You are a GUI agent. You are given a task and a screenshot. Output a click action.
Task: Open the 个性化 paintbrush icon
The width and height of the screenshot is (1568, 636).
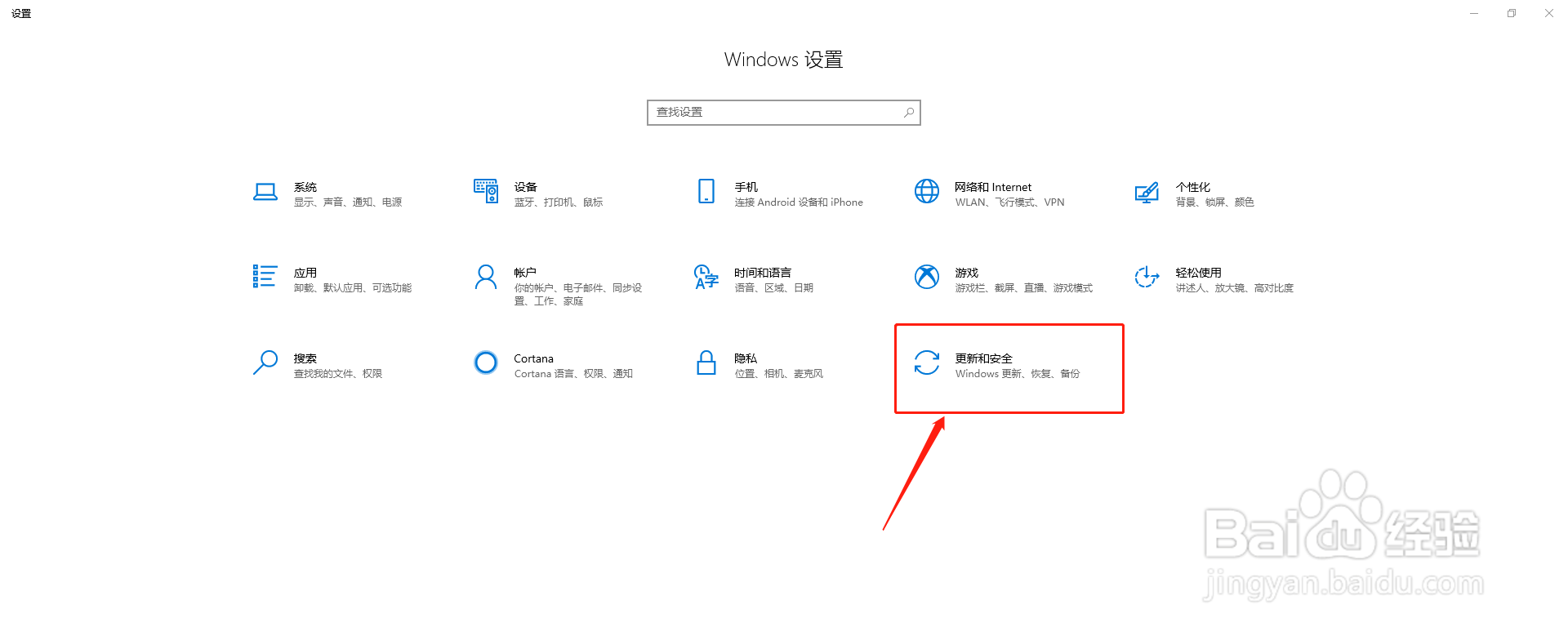(x=1147, y=193)
